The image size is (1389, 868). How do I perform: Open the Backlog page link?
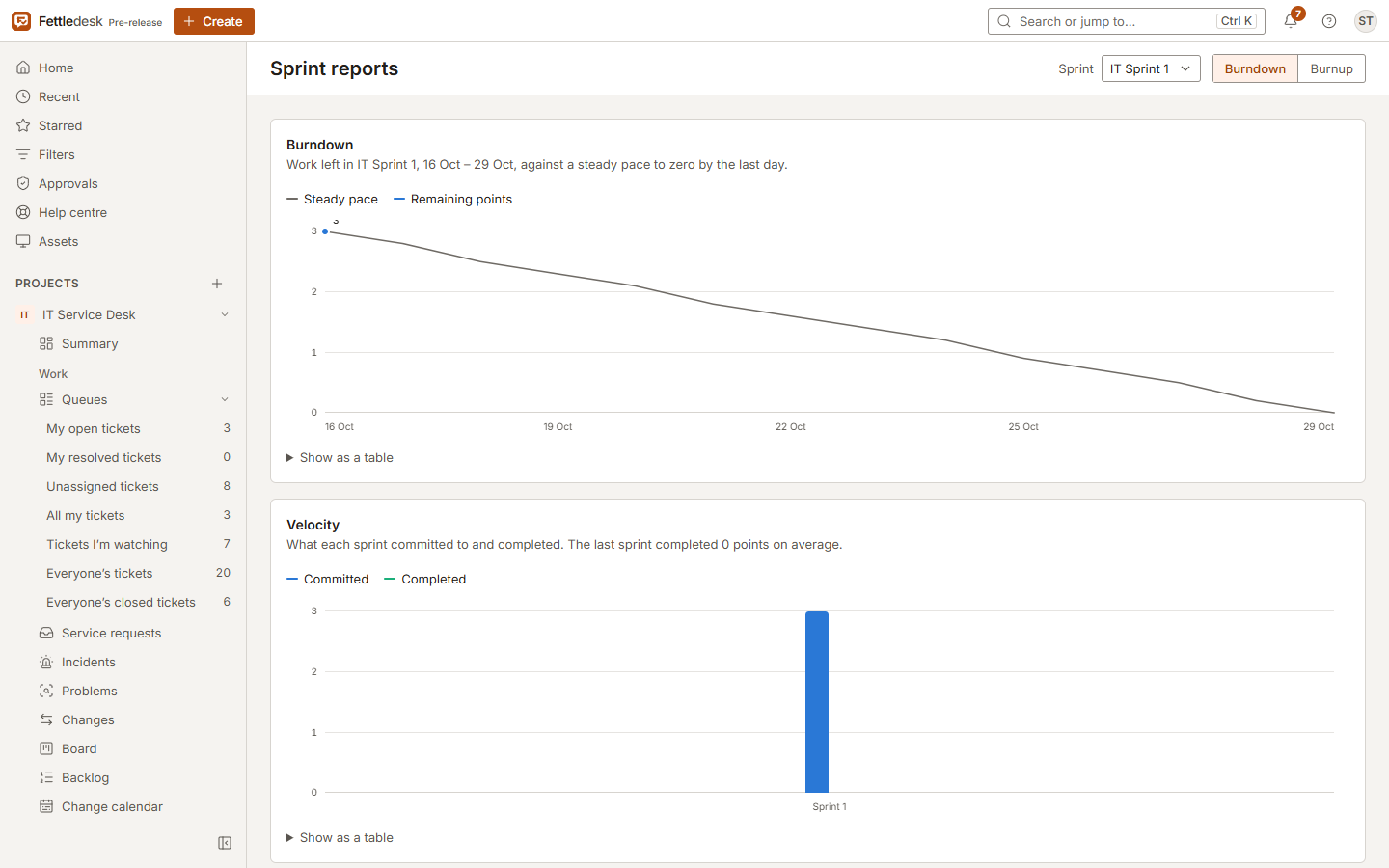pyautogui.click(x=134, y=777)
